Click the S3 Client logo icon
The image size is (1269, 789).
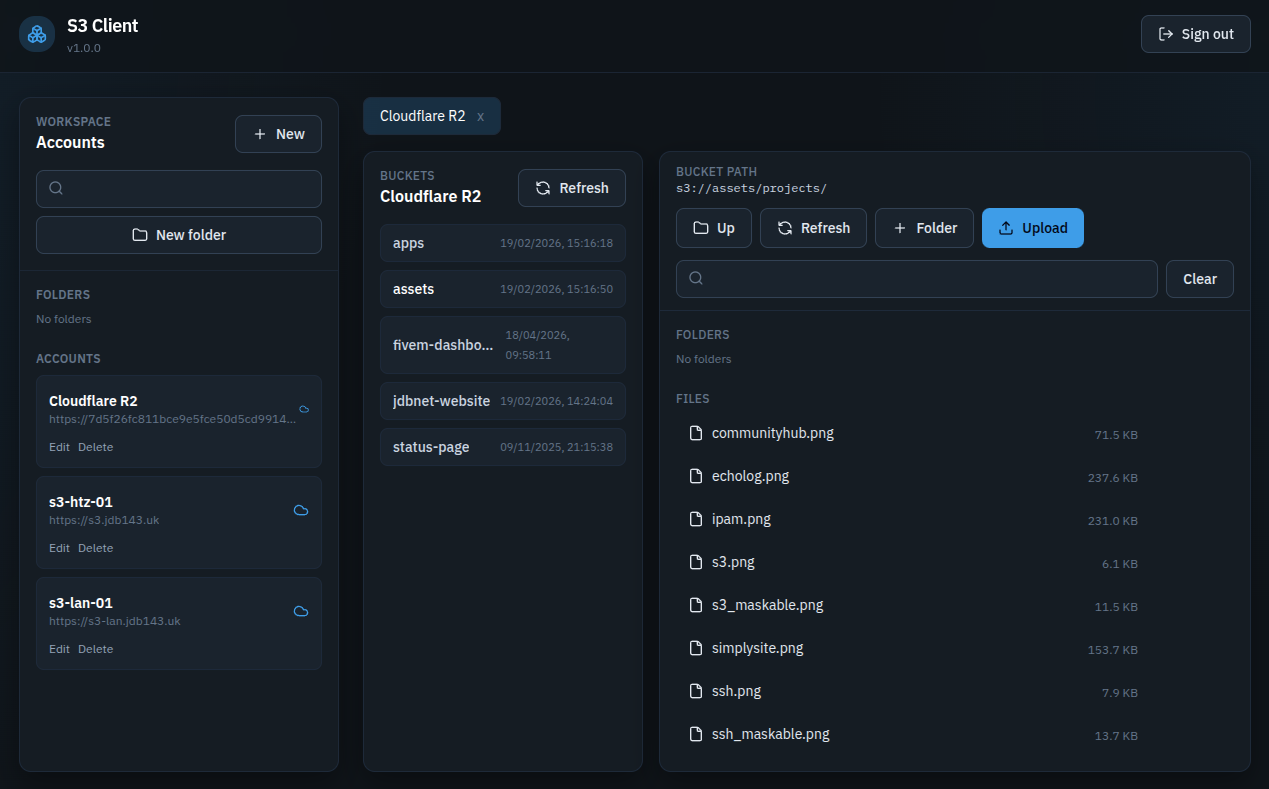(x=37, y=34)
